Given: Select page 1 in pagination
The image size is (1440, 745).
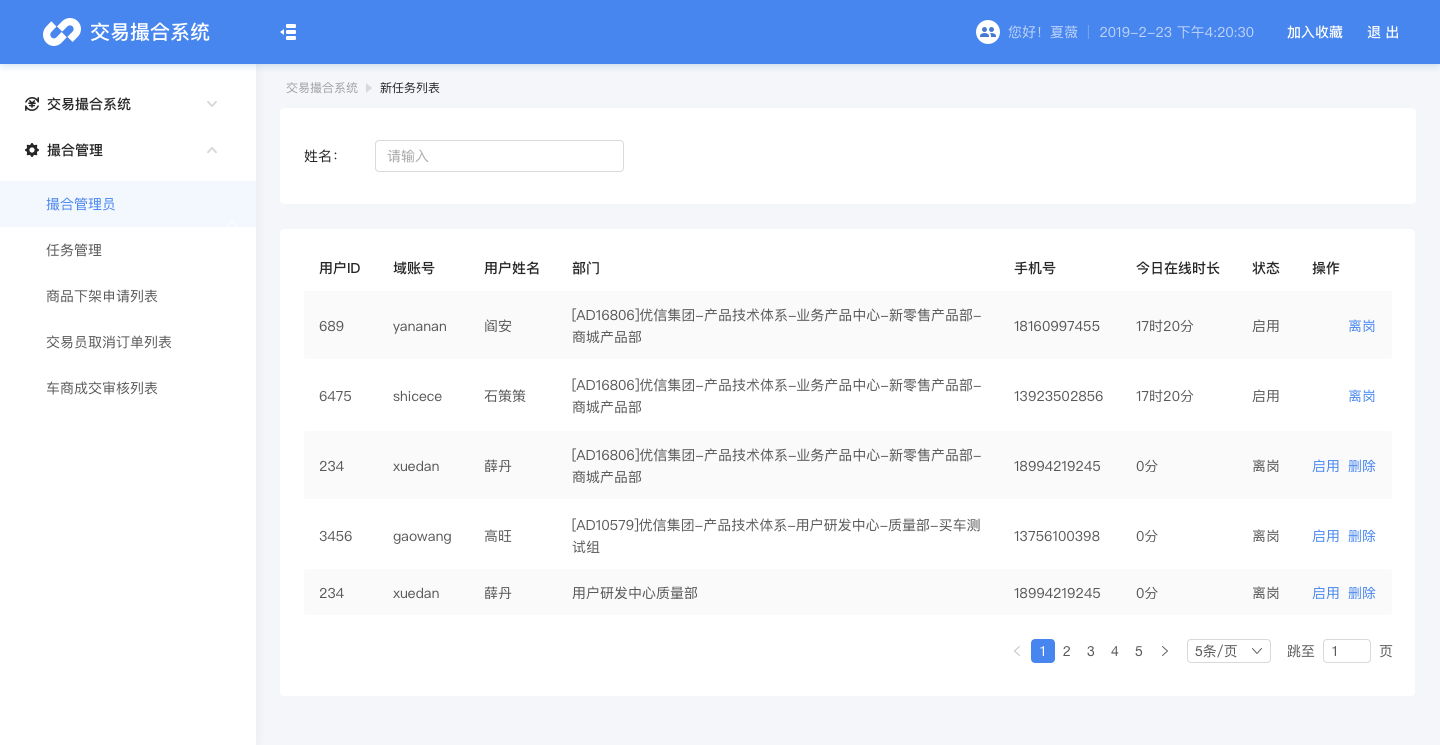Looking at the screenshot, I should tap(1043, 651).
